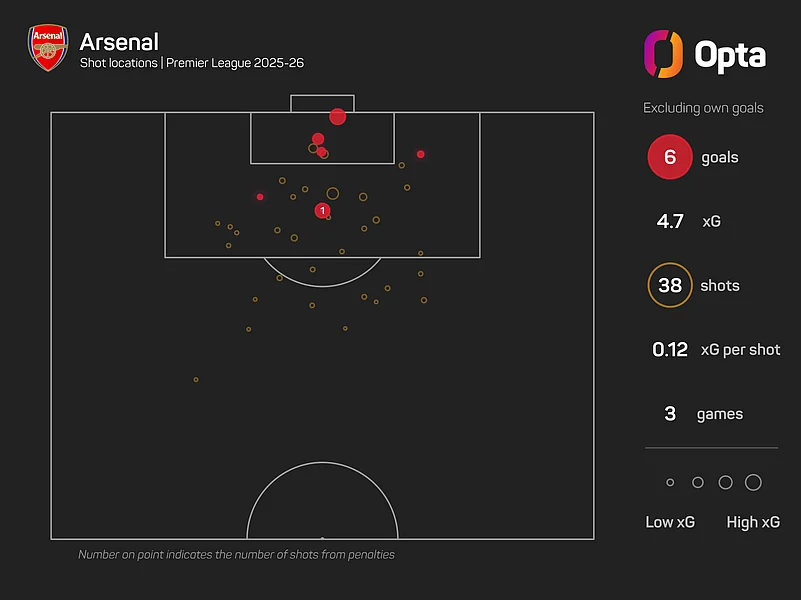801x600 pixels.
Task: Click the penalties footnote text
Action: point(236,555)
